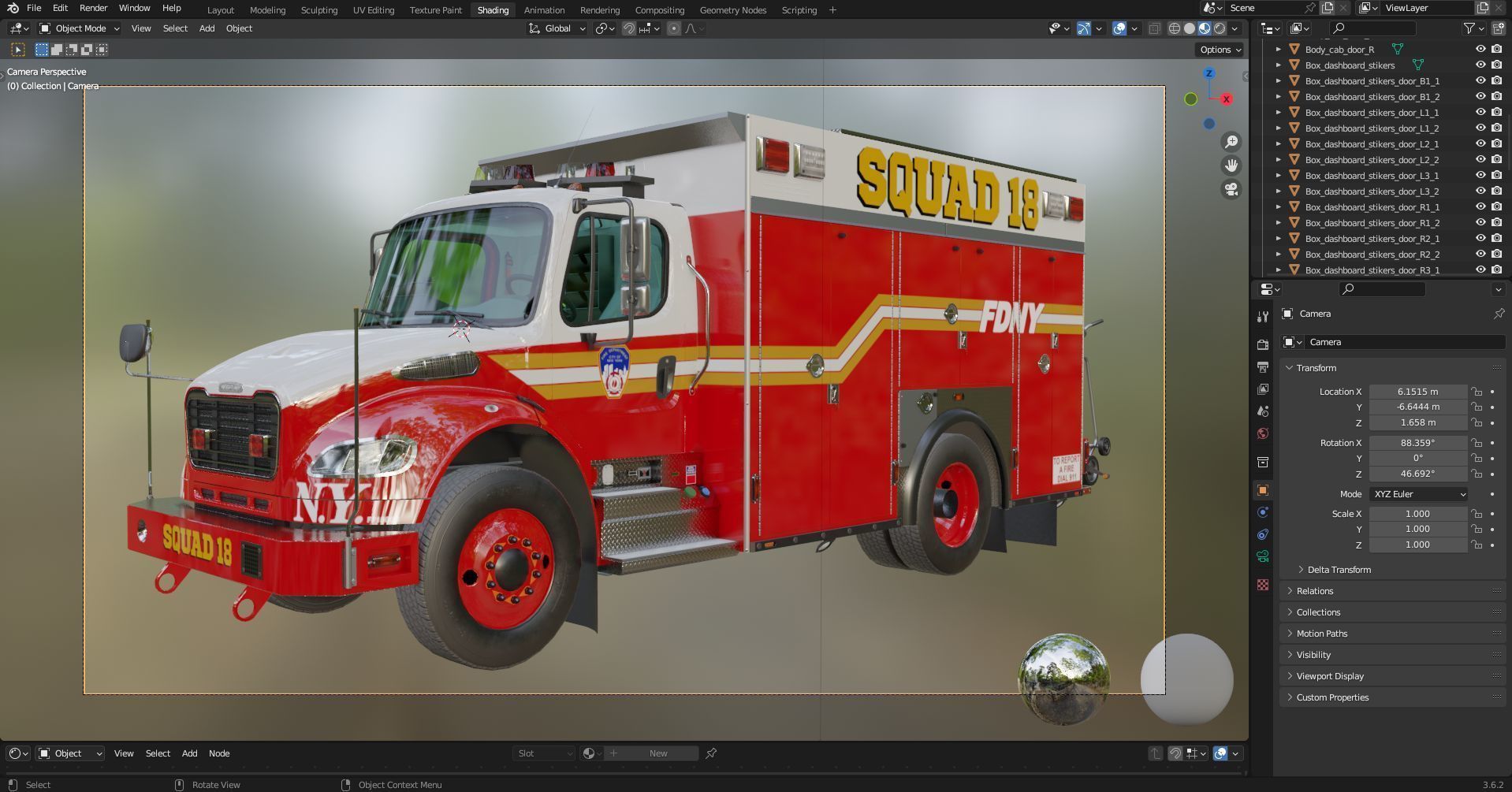Open the View Layer properties tab
This screenshot has height=792, width=1512.
point(1263,389)
